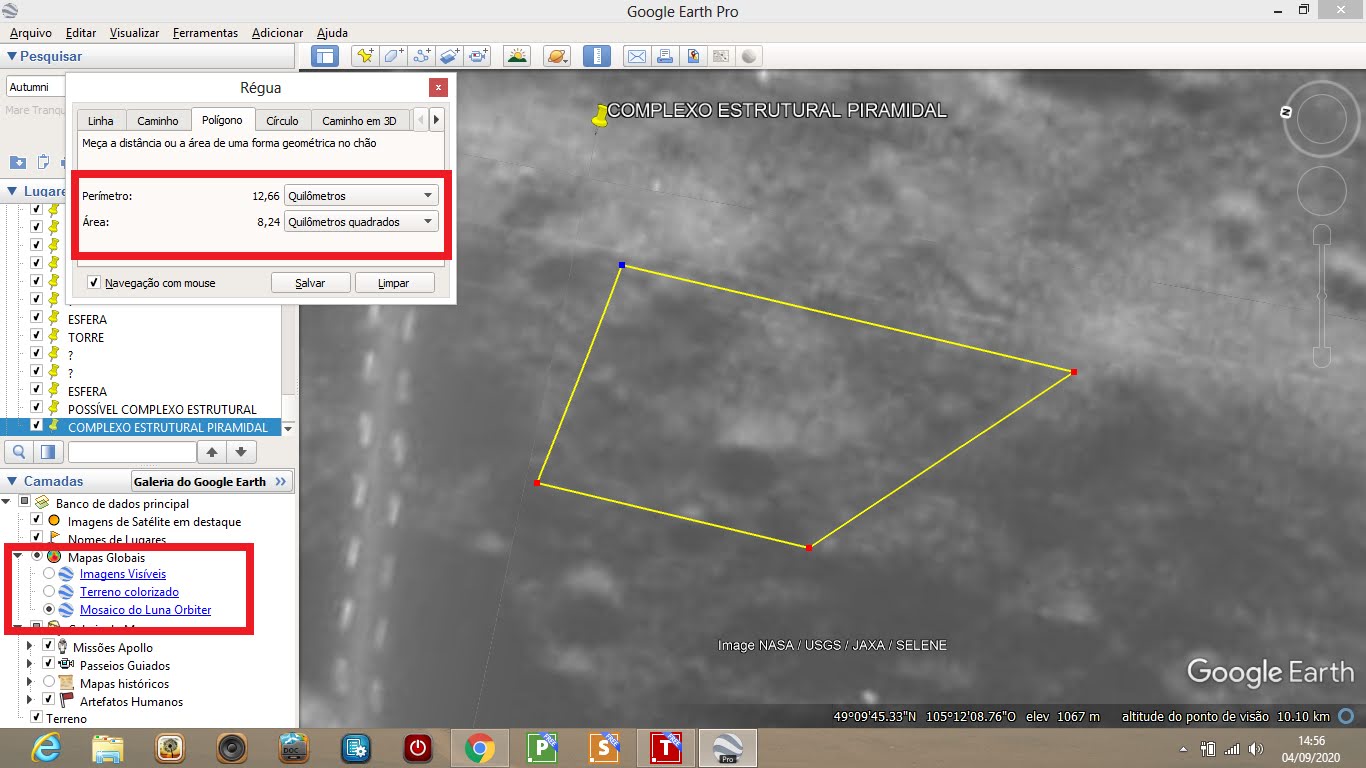Open the planet selector dropdown
1366x768 pixels.
click(x=557, y=56)
